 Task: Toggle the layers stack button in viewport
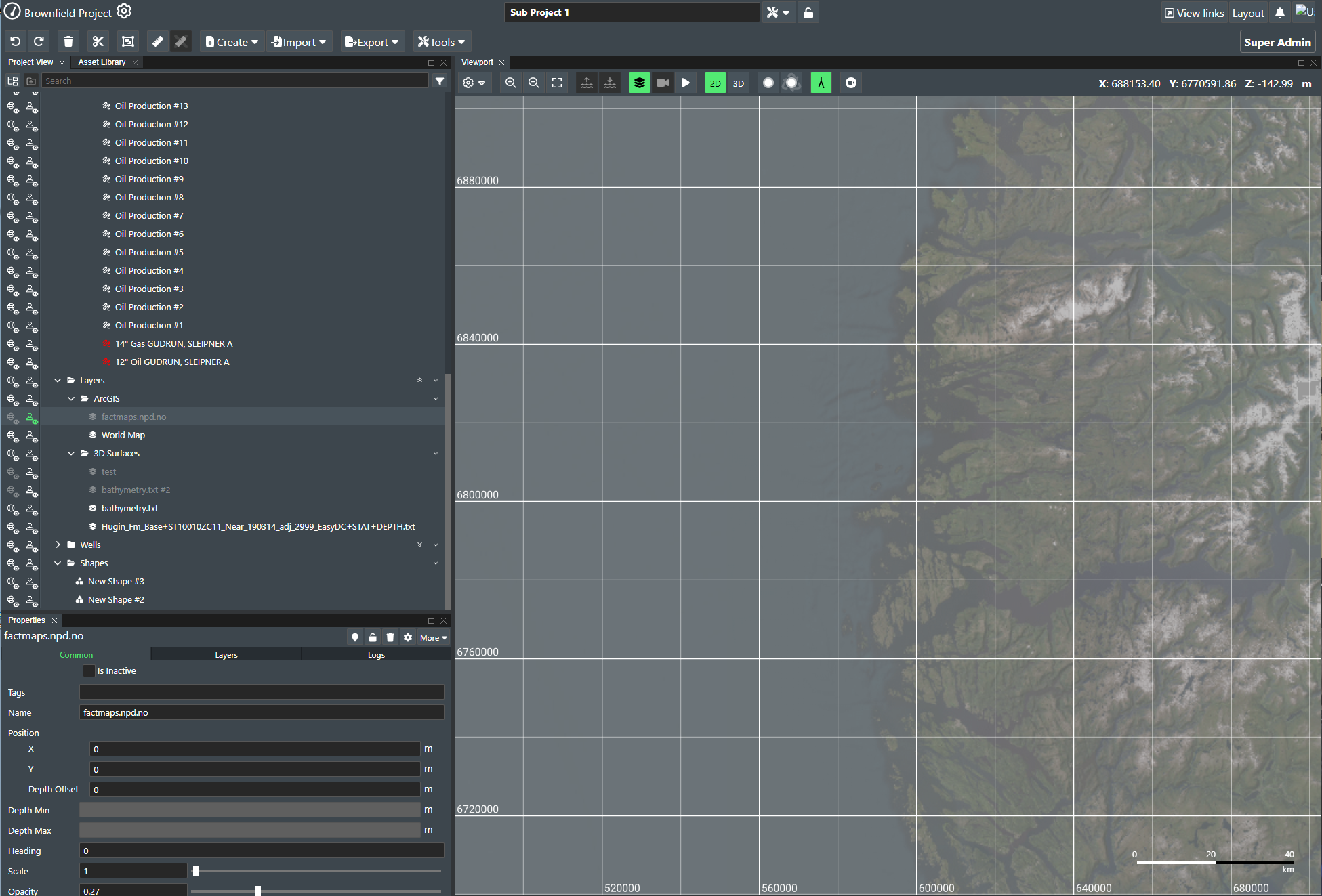(x=640, y=83)
